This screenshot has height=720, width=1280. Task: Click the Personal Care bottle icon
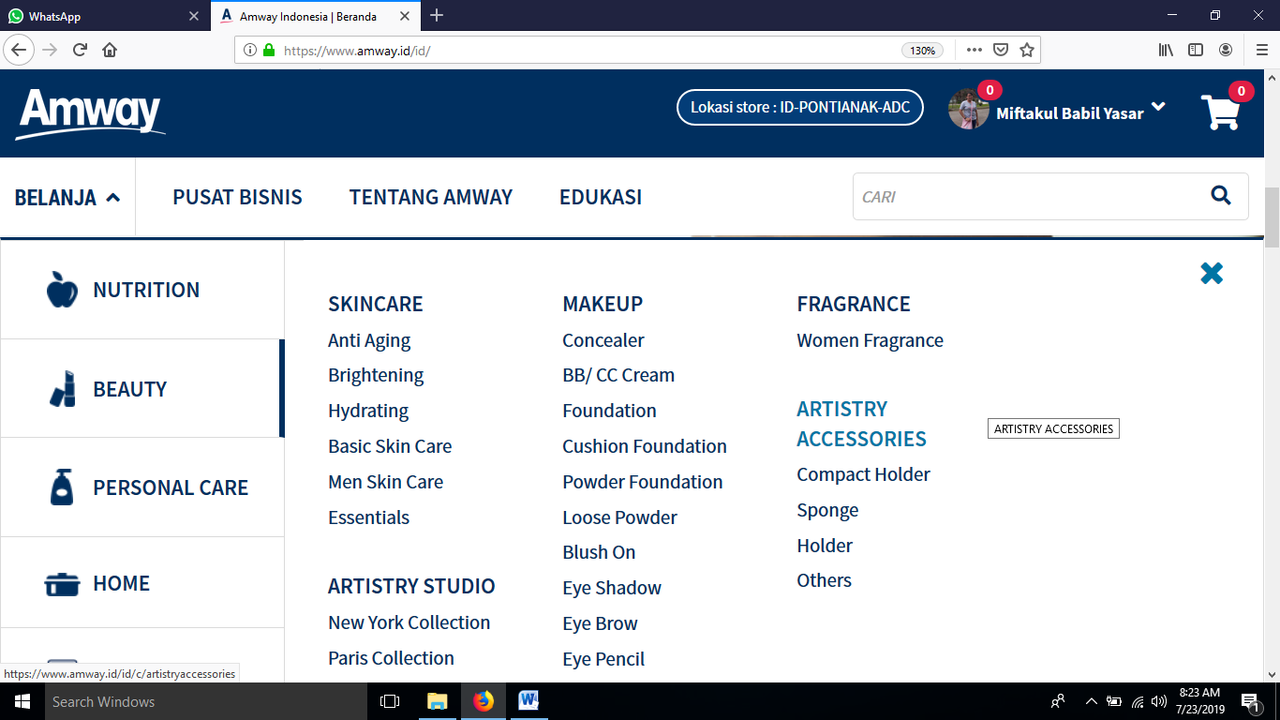click(x=62, y=487)
